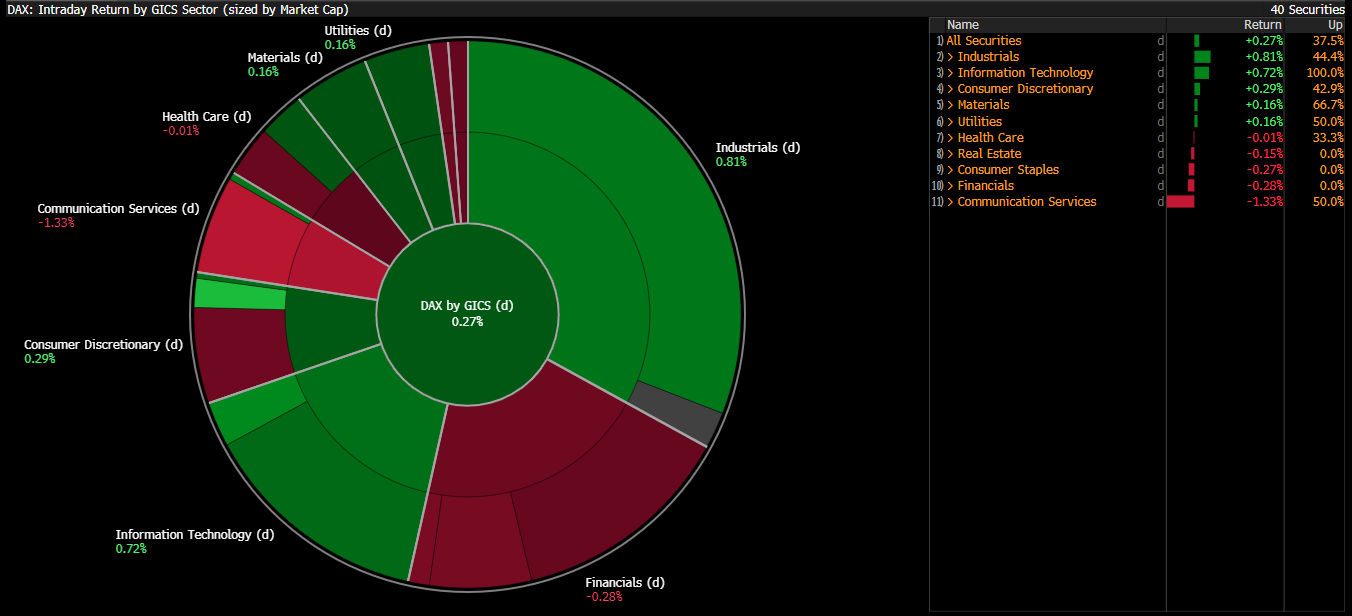Image resolution: width=1352 pixels, height=616 pixels.
Task: Sort by the Name column header
Action: point(963,25)
